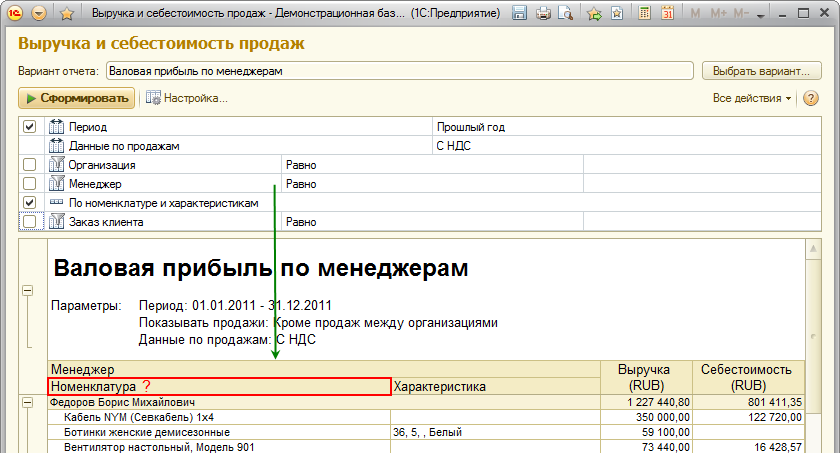Open the calendar icon in title bar
The image size is (840, 453).
[668, 14]
